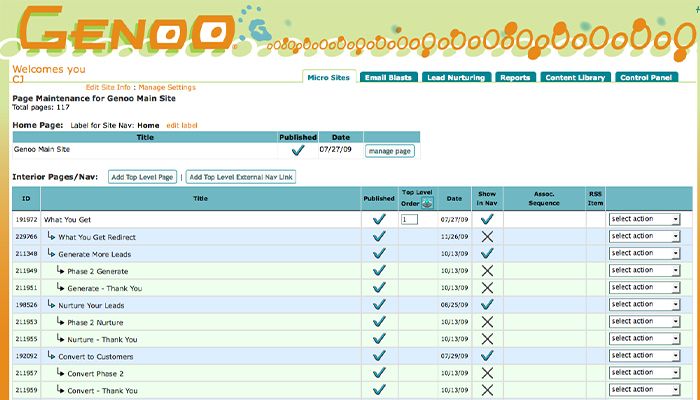The width and height of the screenshot is (700, 400).
Task: Click Published checkmark for Genoo Main Site
Action: (297, 151)
